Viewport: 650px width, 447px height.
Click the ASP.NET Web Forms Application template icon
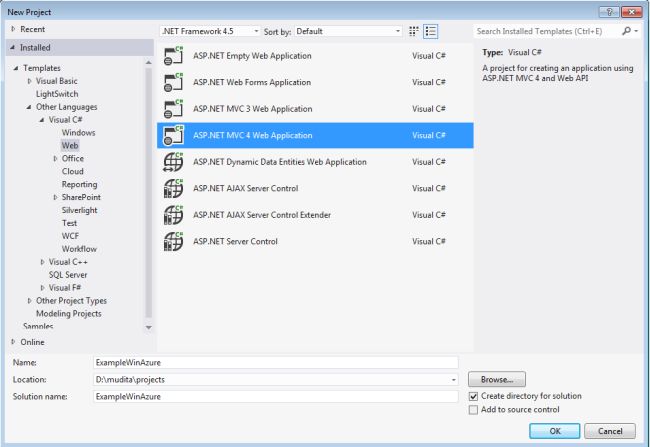point(173,83)
